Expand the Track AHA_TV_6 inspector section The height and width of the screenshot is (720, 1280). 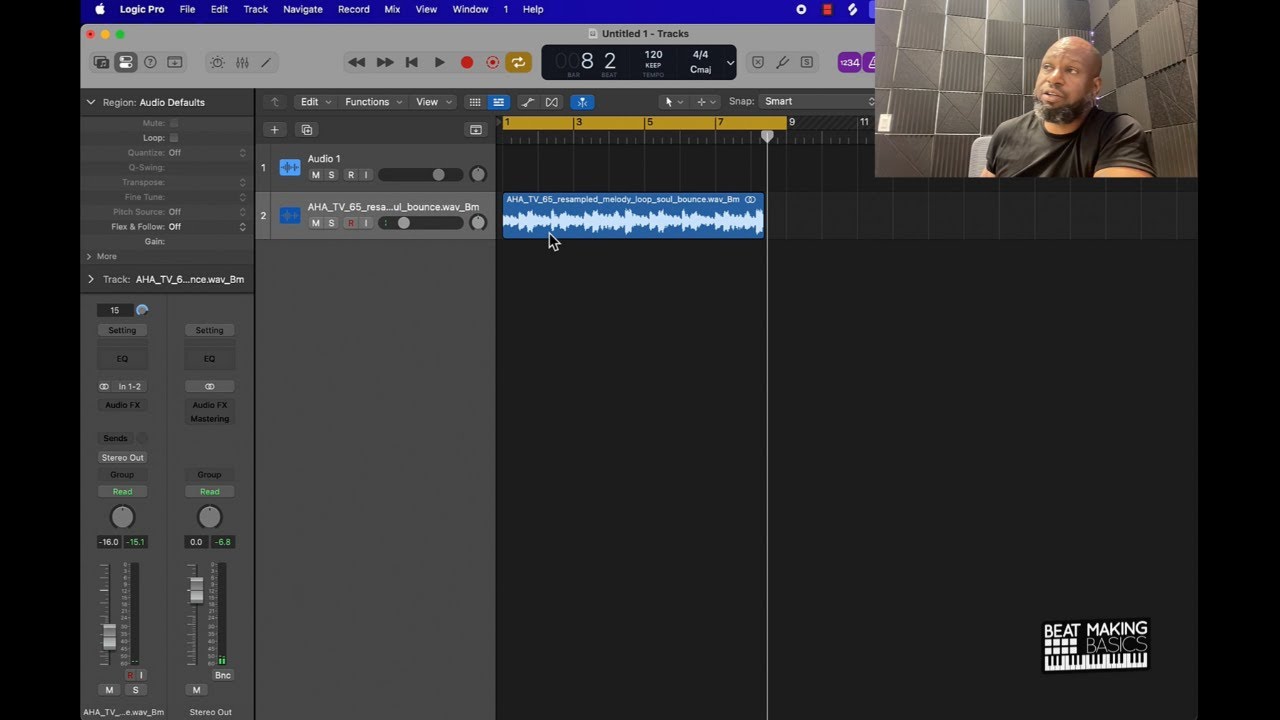(90, 279)
